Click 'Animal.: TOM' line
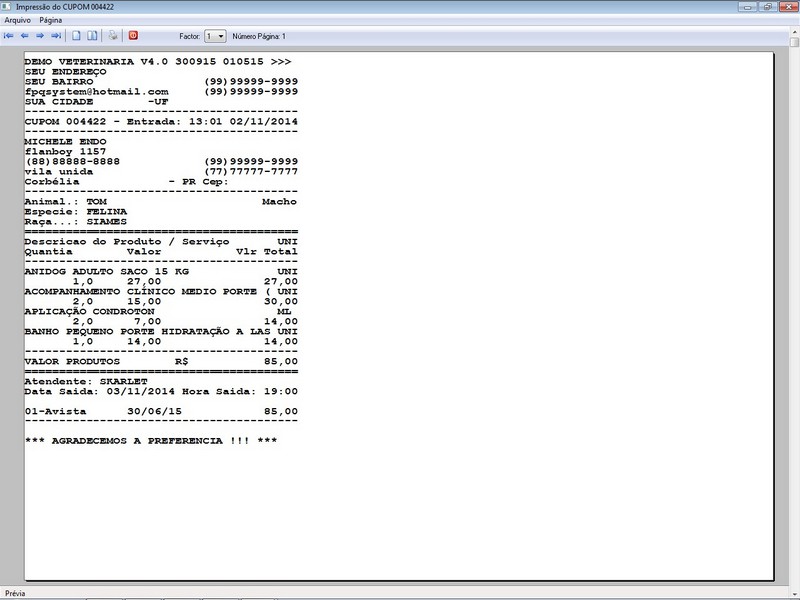The width and height of the screenshot is (800, 600). click(161, 202)
